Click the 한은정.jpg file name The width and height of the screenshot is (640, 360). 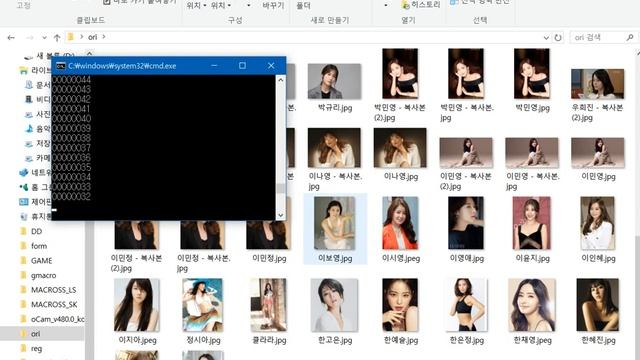467,340
